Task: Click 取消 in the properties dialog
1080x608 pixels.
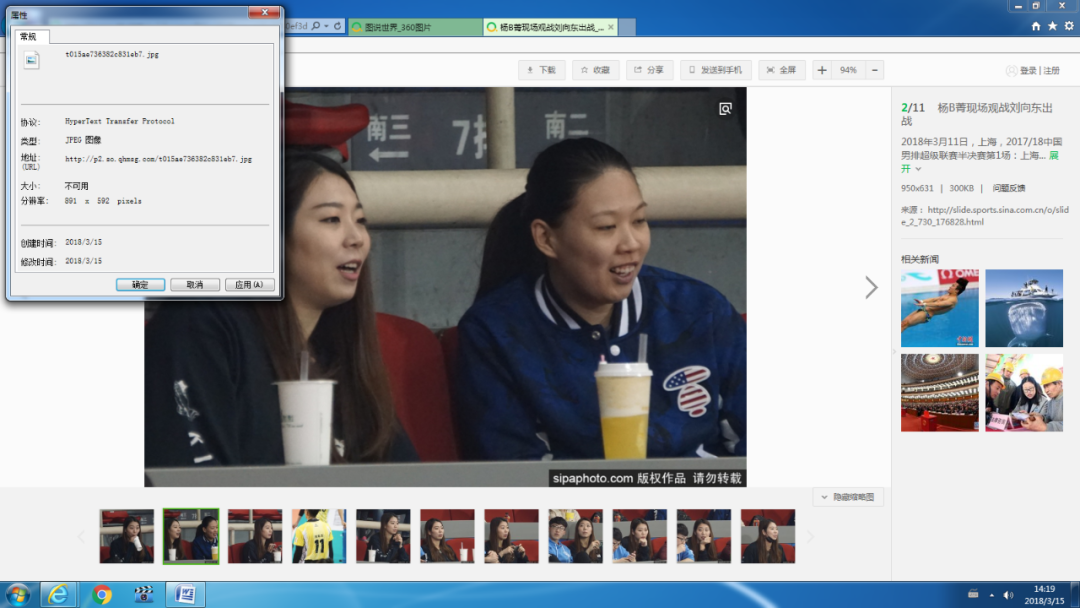Action: point(194,285)
